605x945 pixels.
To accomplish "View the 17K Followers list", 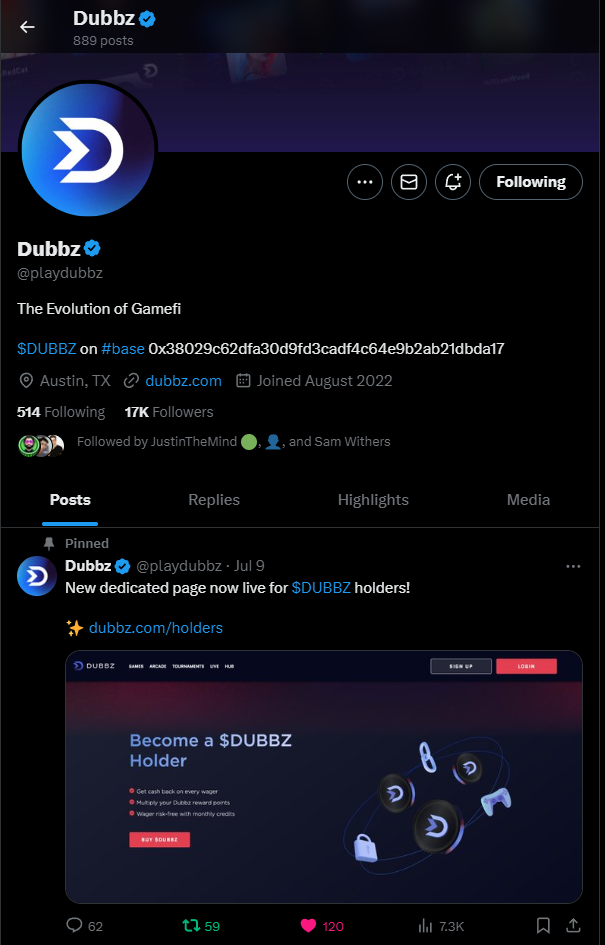I will [x=169, y=412].
